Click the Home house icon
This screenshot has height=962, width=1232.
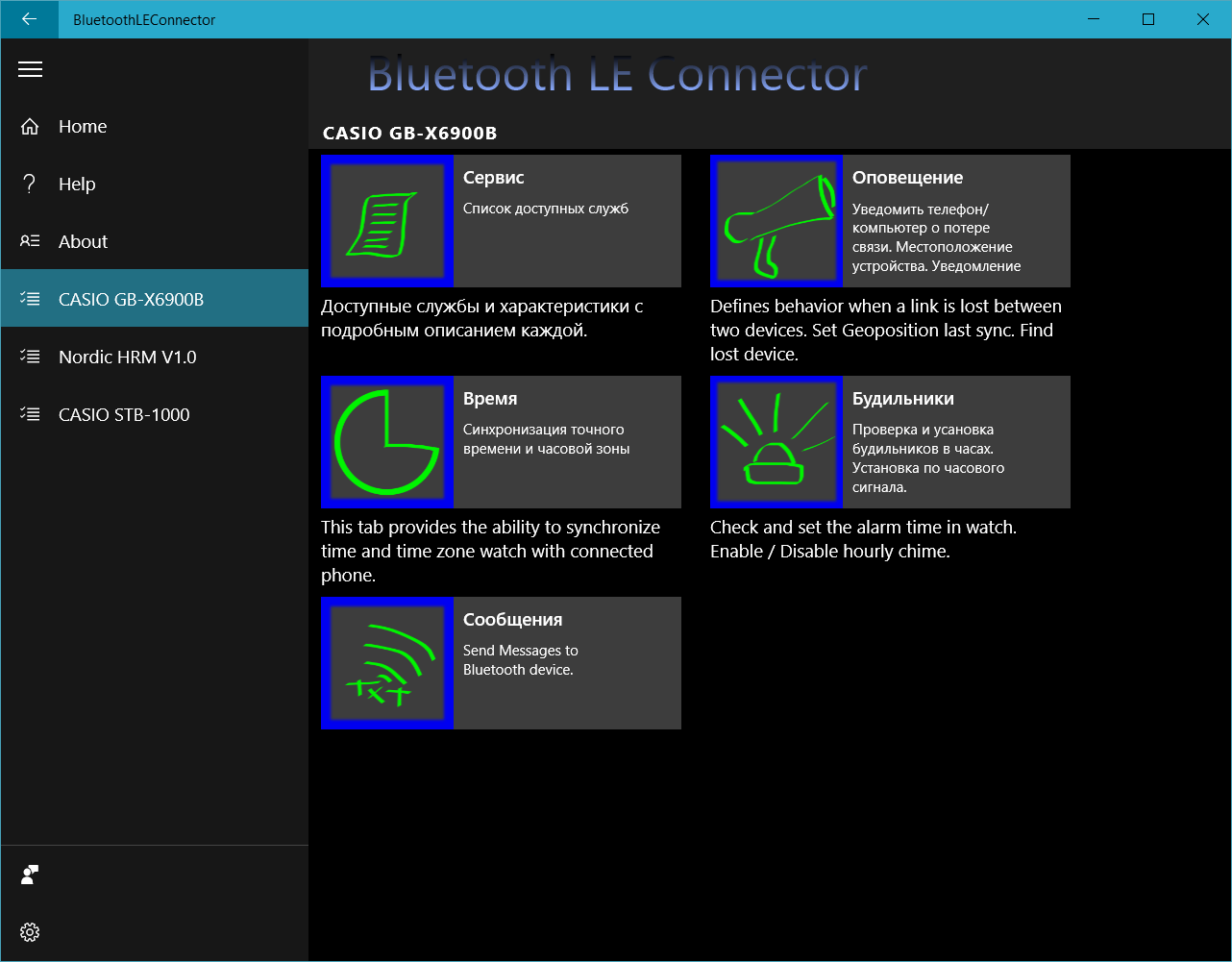click(x=30, y=126)
